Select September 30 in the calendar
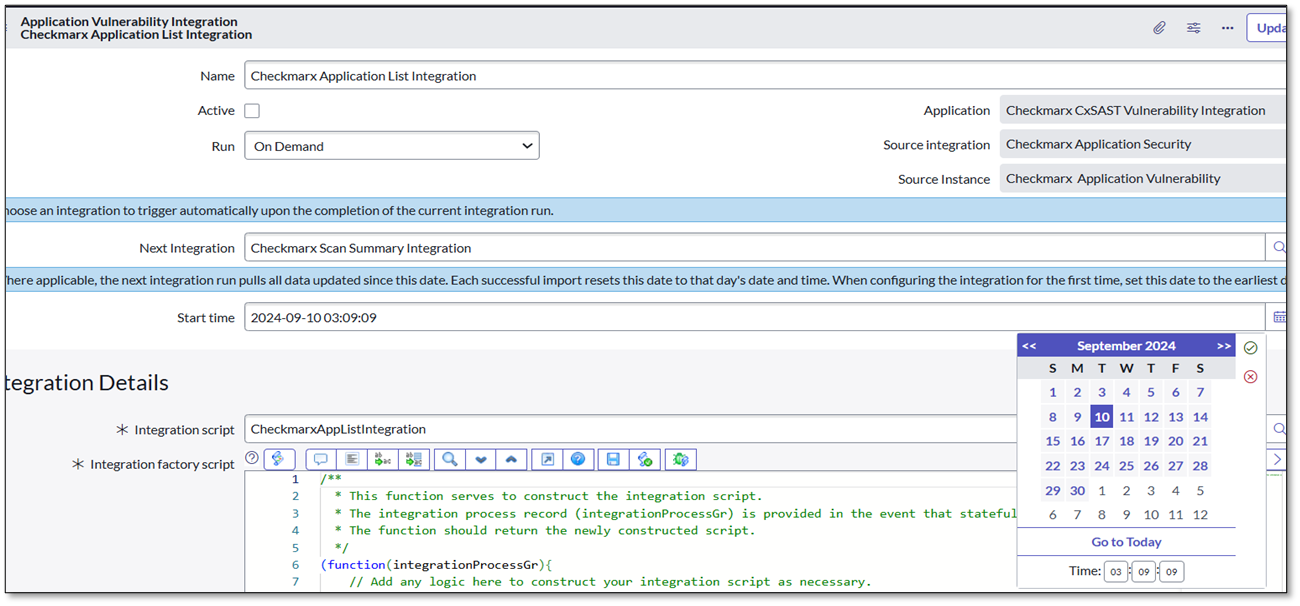The image size is (1300, 606). pyautogui.click(x=1077, y=490)
